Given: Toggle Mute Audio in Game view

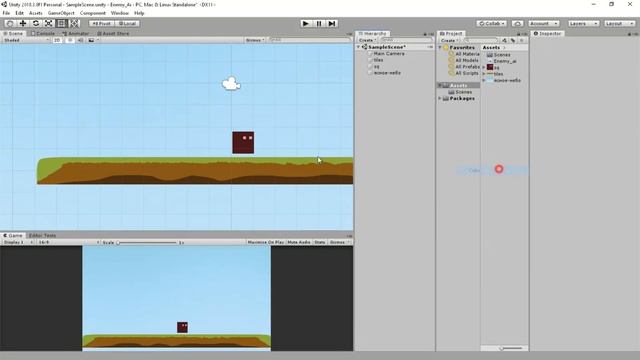Looking at the screenshot, I should click(299, 242).
